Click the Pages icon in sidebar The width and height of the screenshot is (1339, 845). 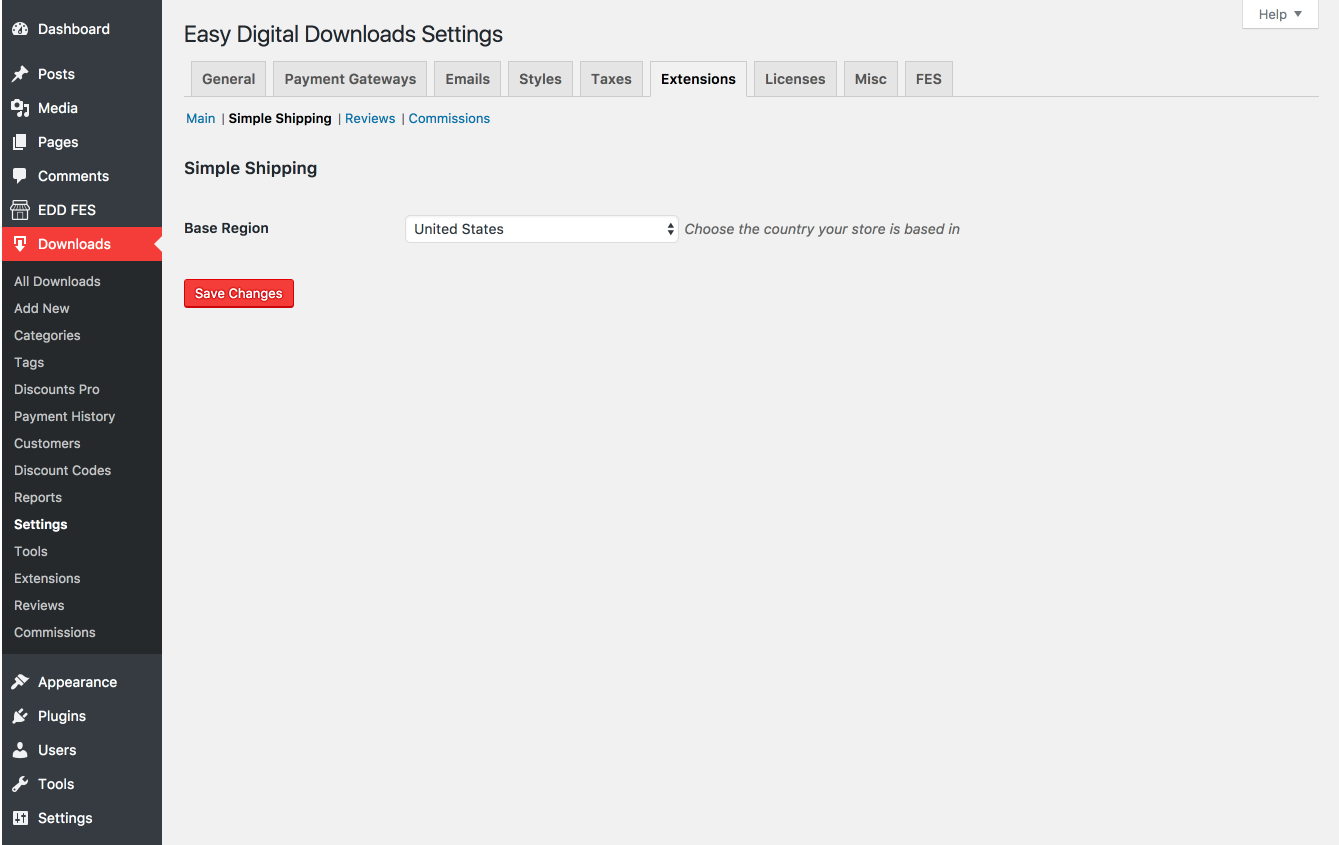(x=20, y=142)
